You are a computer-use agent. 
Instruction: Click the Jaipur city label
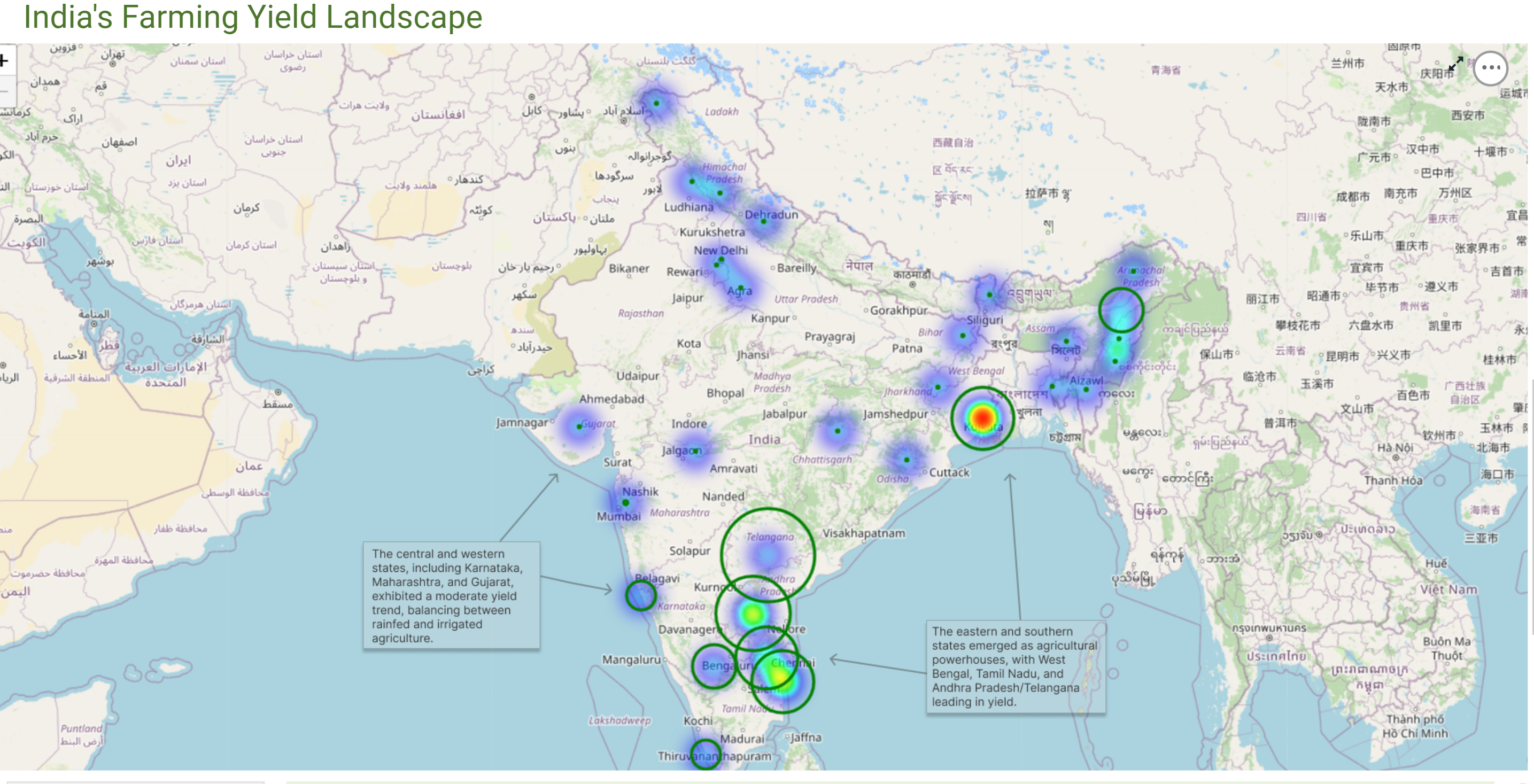pos(688,298)
